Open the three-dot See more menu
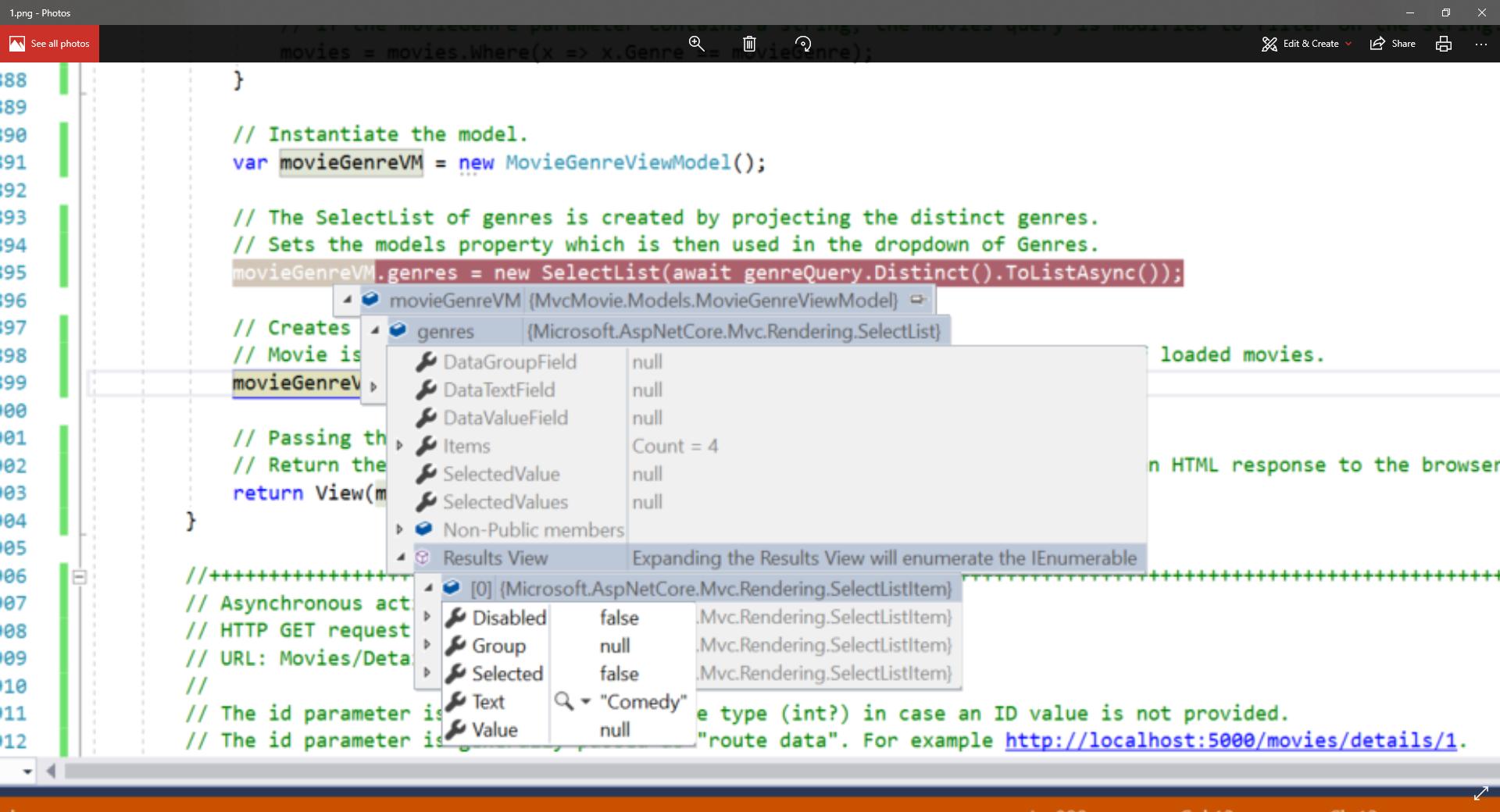Image resolution: width=1500 pixels, height=812 pixels. pyautogui.click(x=1480, y=44)
